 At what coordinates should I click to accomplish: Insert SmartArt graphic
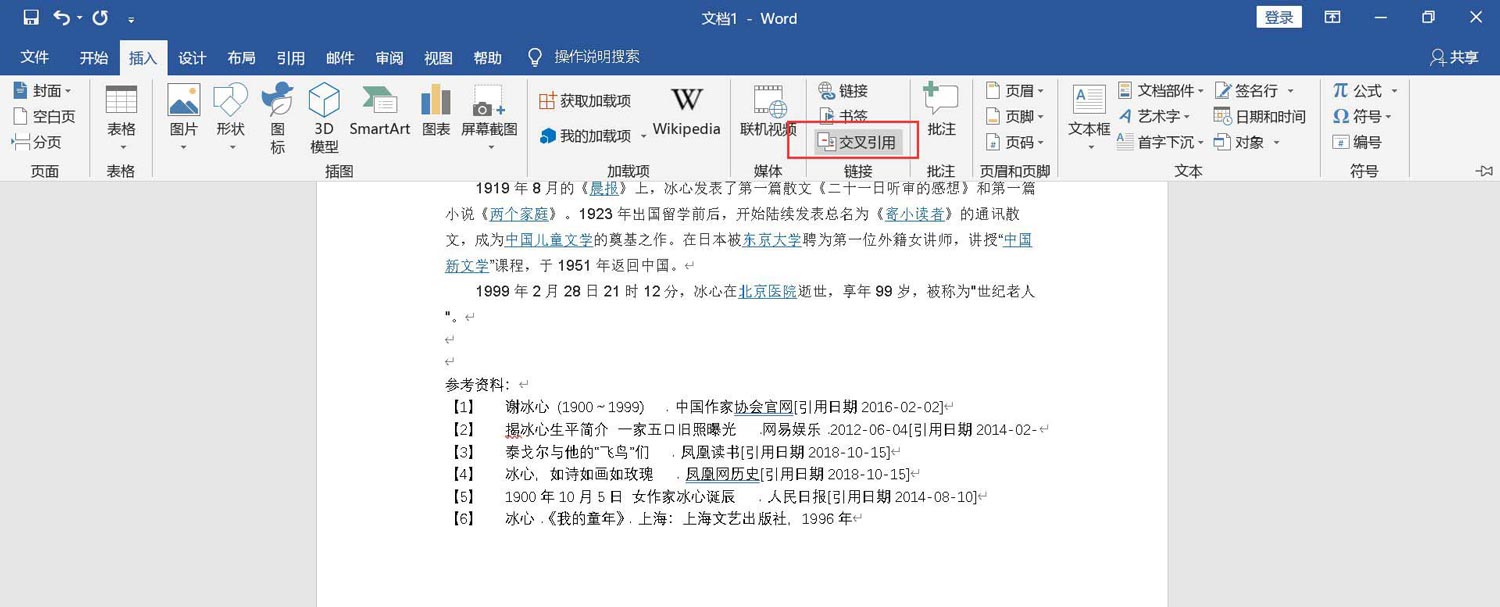coord(380,110)
